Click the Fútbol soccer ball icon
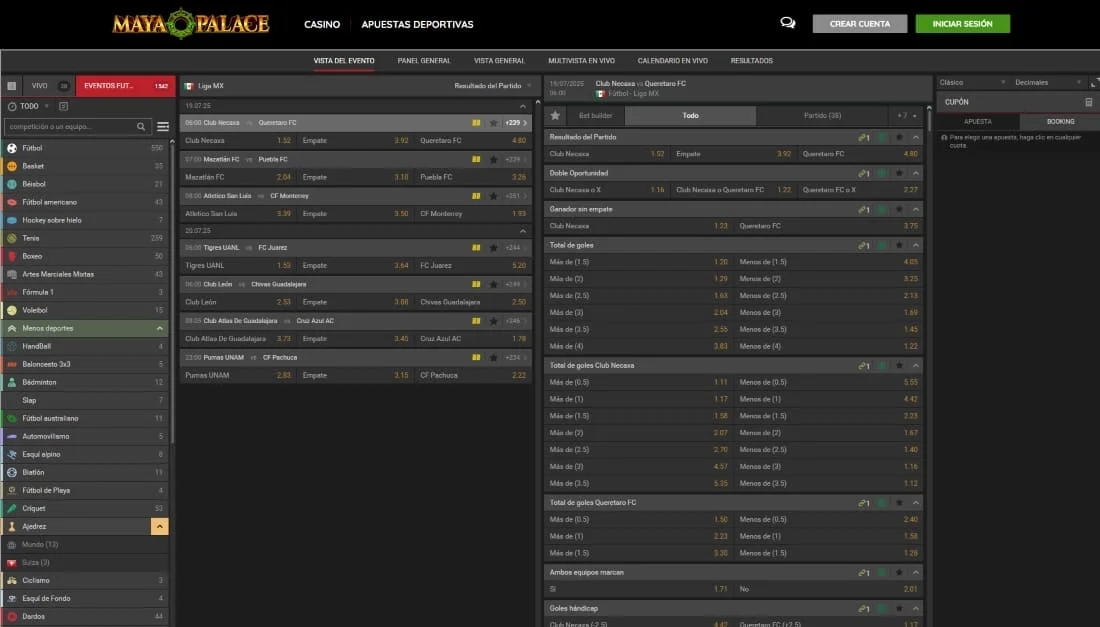The height and width of the screenshot is (627, 1100). 12,148
